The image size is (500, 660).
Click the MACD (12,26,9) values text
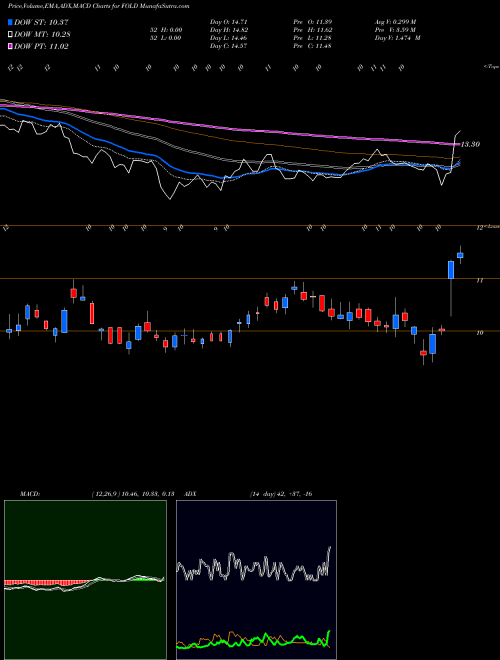point(133,494)
